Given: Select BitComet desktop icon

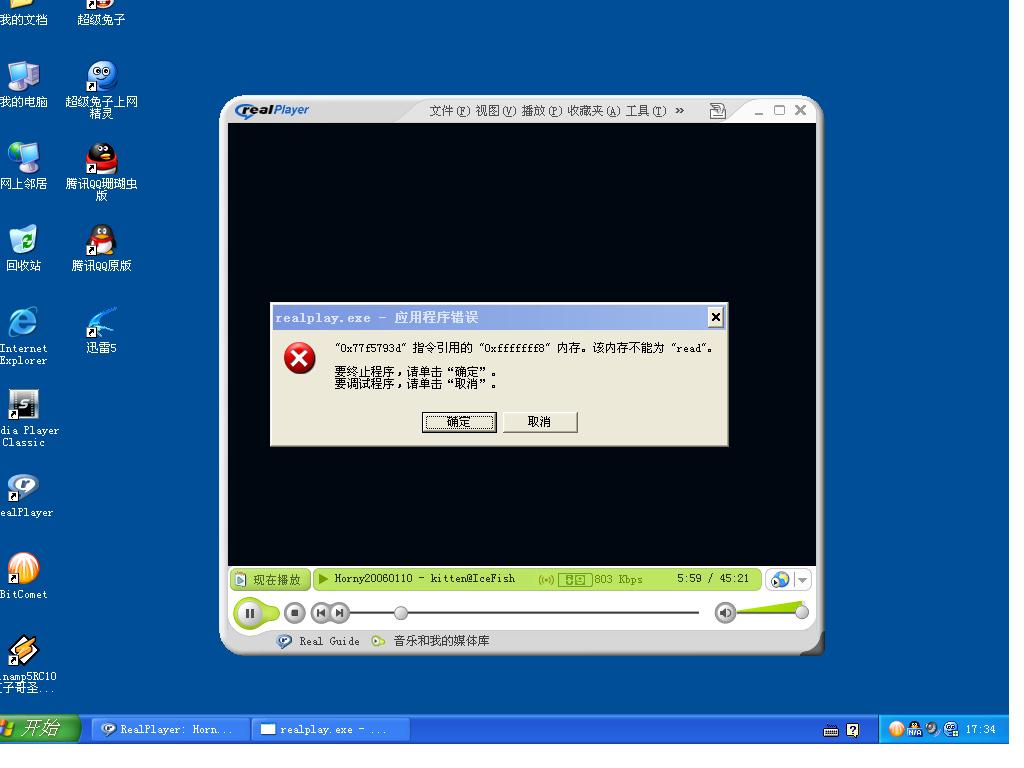Looking at the screenshot, I should 24,577.
